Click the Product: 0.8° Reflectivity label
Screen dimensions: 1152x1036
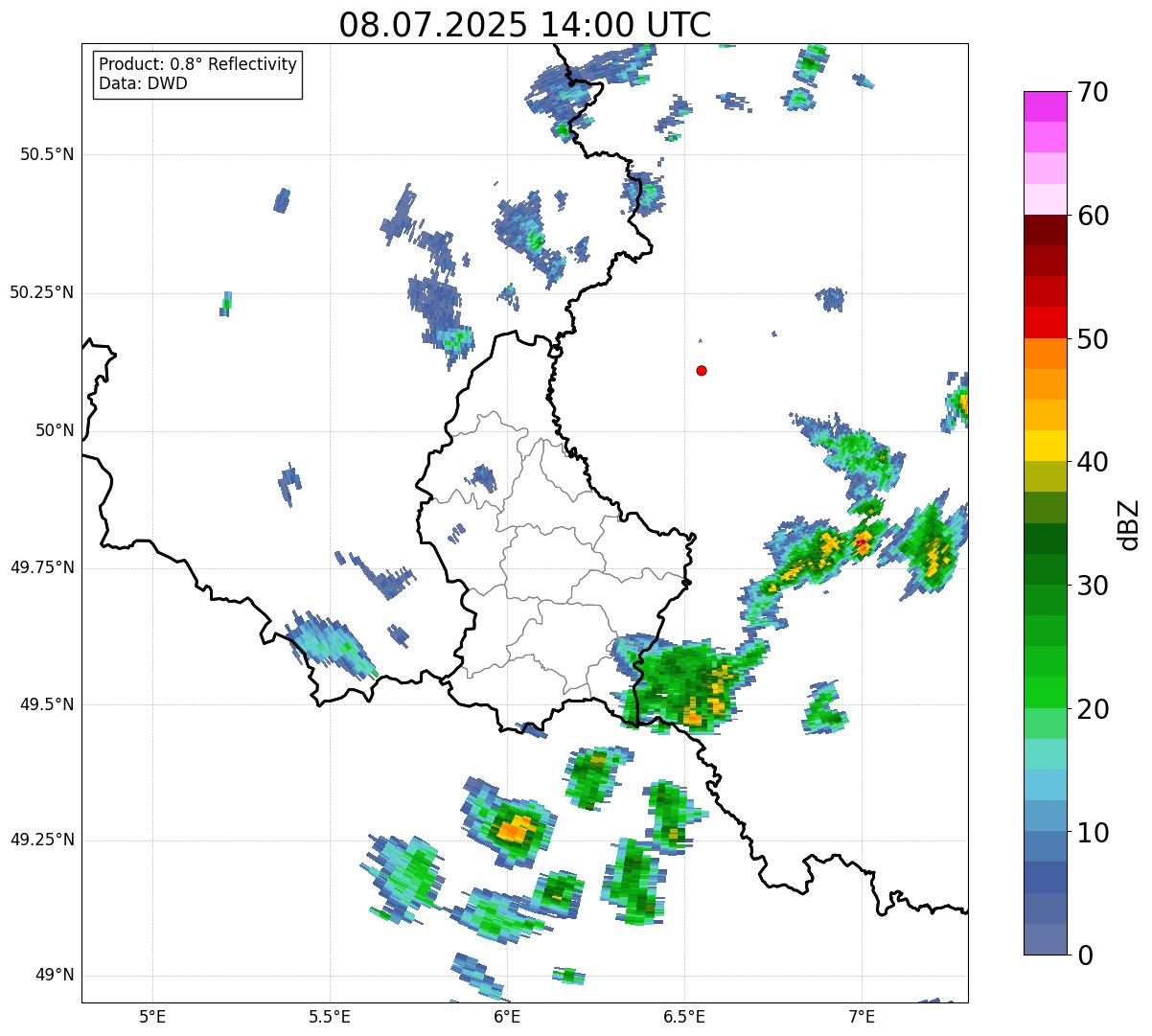coord(198,64)
